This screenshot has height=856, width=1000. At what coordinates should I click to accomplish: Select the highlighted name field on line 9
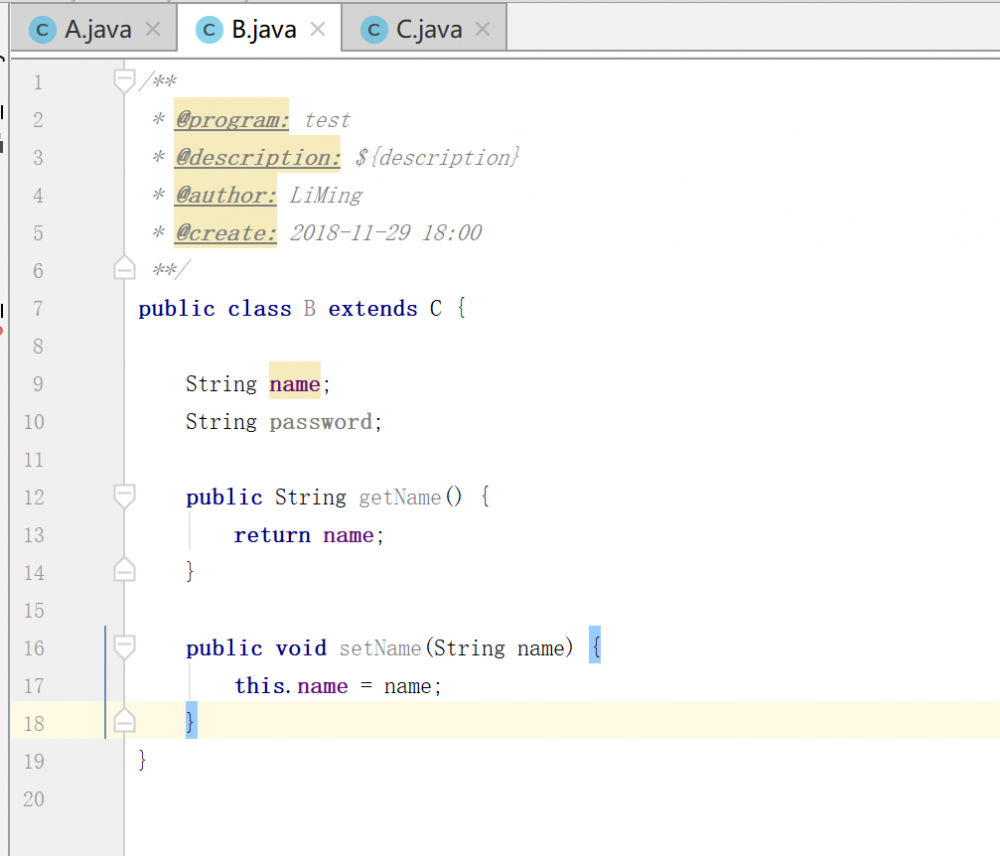click(x=294, y=383)
